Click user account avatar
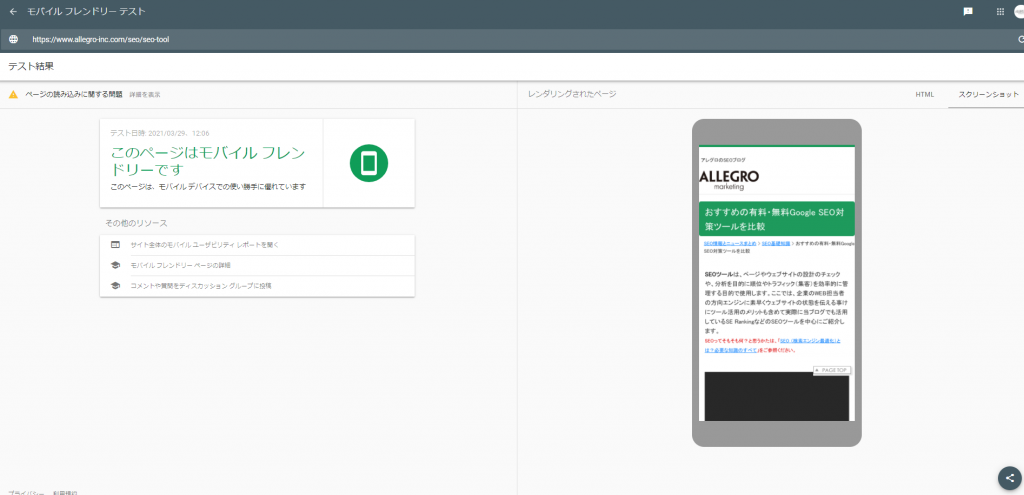 (1020, 12)
